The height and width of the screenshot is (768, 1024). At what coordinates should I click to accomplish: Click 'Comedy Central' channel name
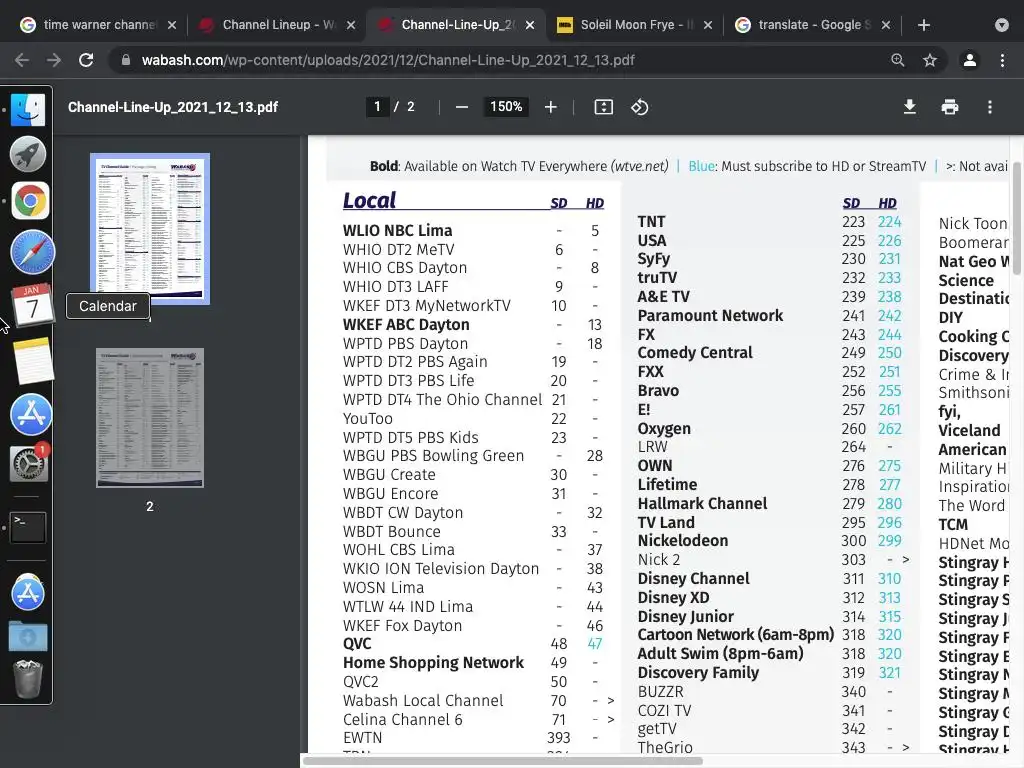click(695, 353)
